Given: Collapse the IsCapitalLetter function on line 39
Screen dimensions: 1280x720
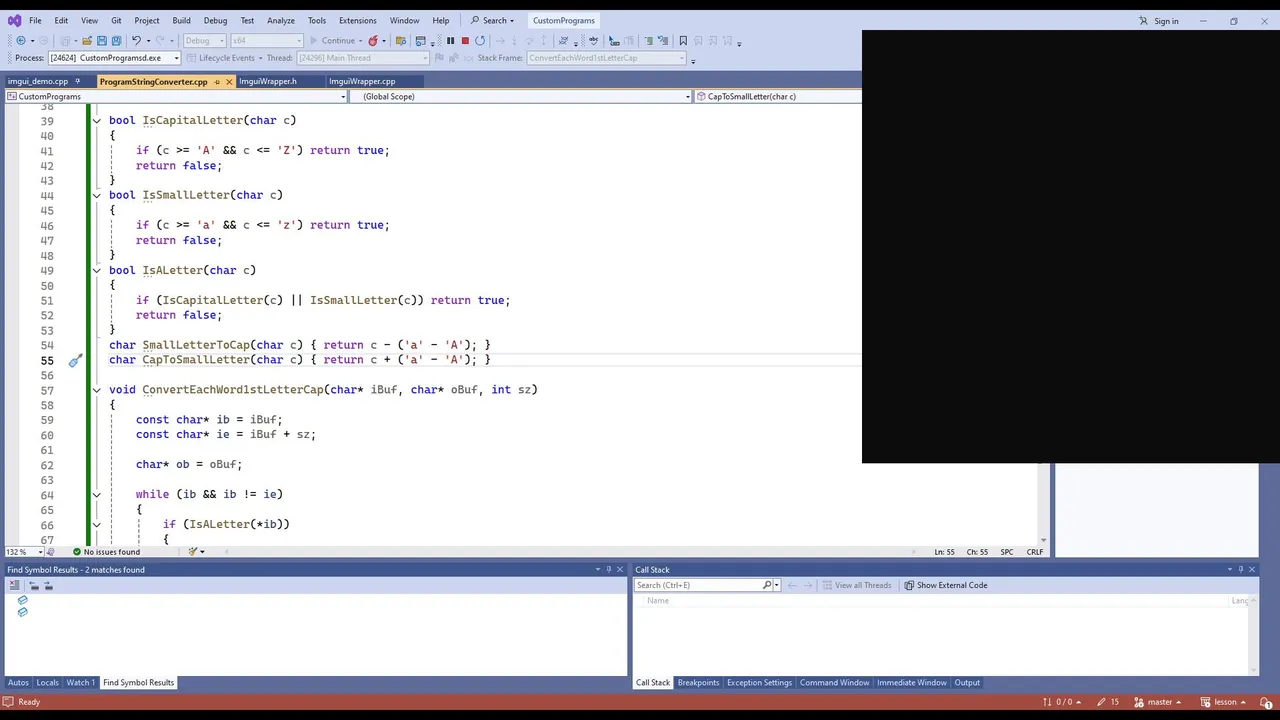Looking at the screenshot, I should coord(96,120).
